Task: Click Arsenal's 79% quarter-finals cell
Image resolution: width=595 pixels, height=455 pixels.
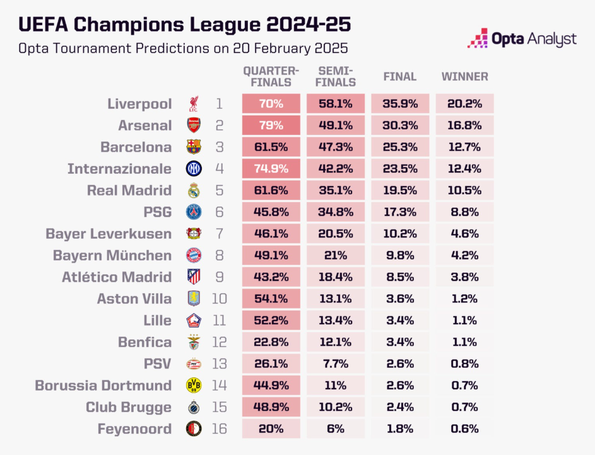Action: tap(271, 125)
